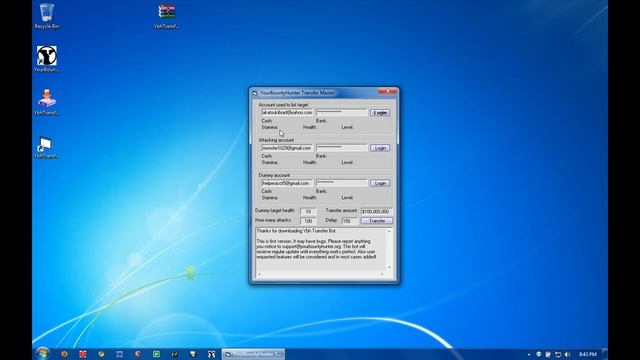Click the Transfer Master title bar icon
The height and width of the screenshot is (360, 640).
coord(255,93)
